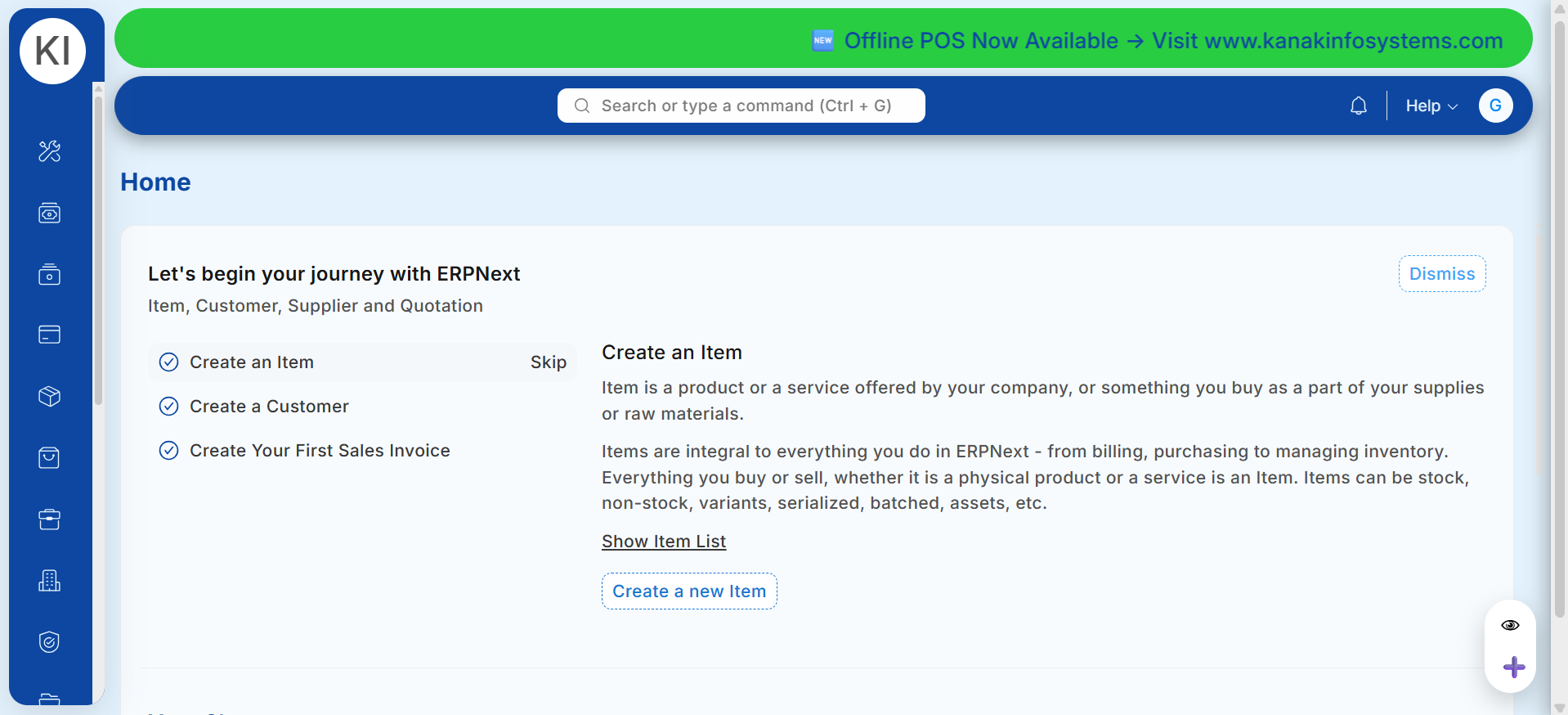Open the office building sidebar icon

tap(50, 581)
